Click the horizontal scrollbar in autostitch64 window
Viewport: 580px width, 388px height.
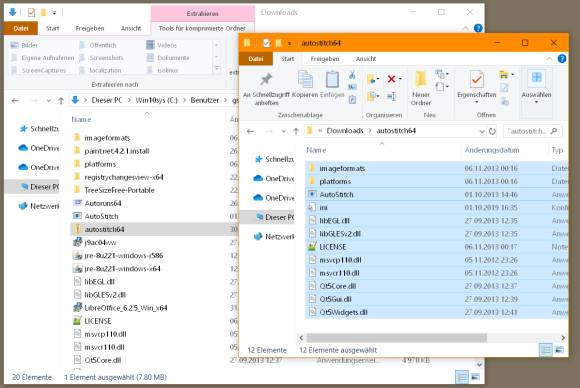(x=397, y=338)
